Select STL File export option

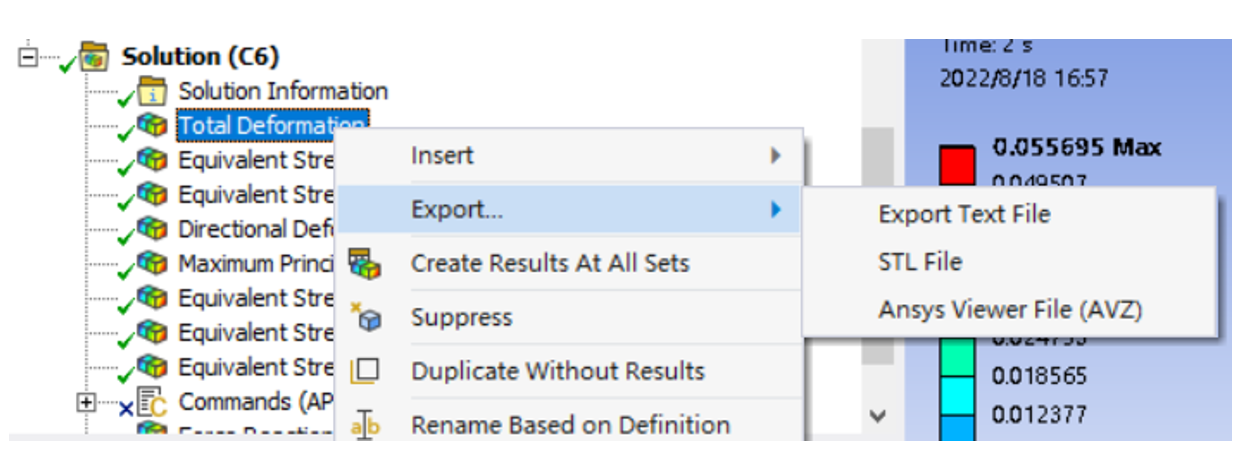point(920,262)
